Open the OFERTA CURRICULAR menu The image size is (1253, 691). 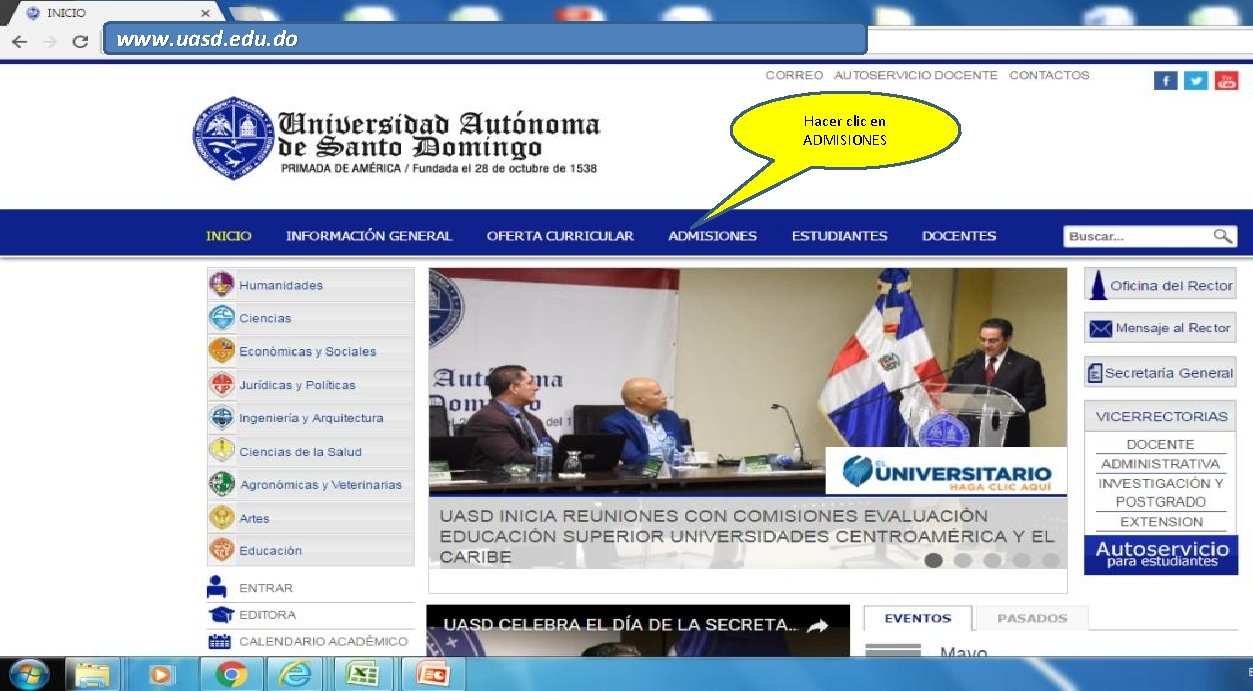(x=560, y=236)
